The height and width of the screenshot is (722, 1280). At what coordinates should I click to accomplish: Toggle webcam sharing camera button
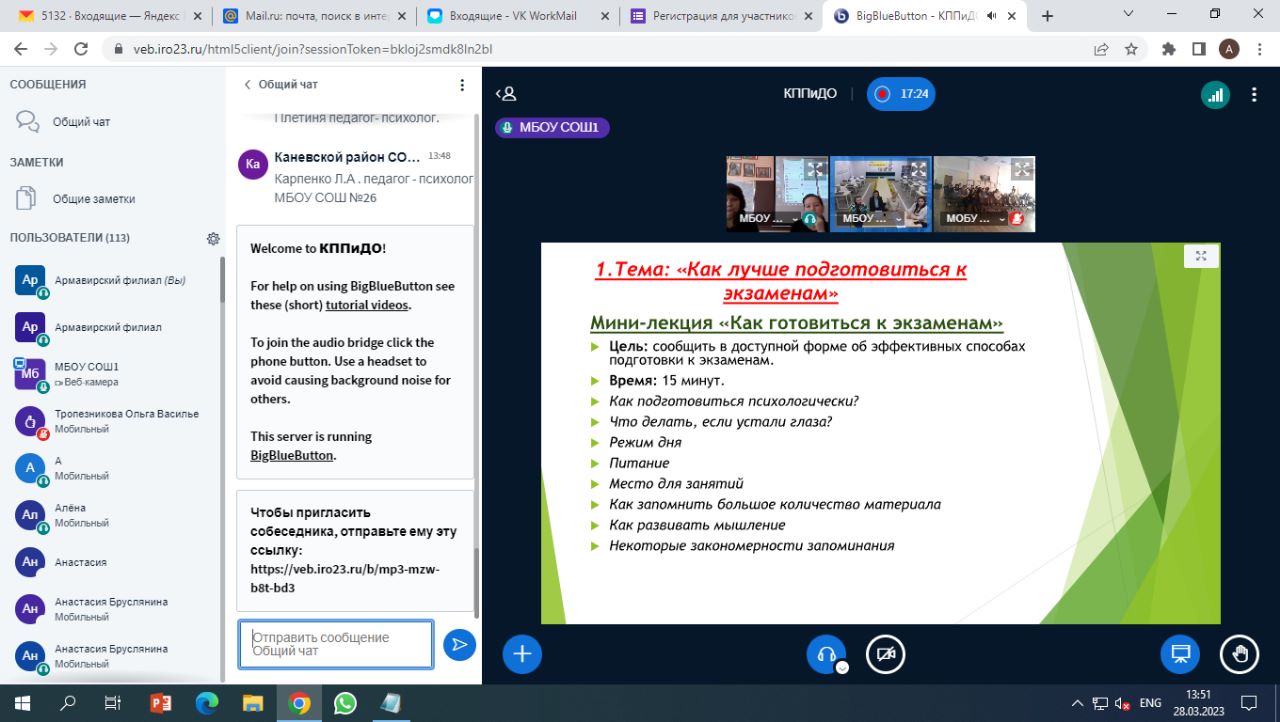click(x=885, y=654)
